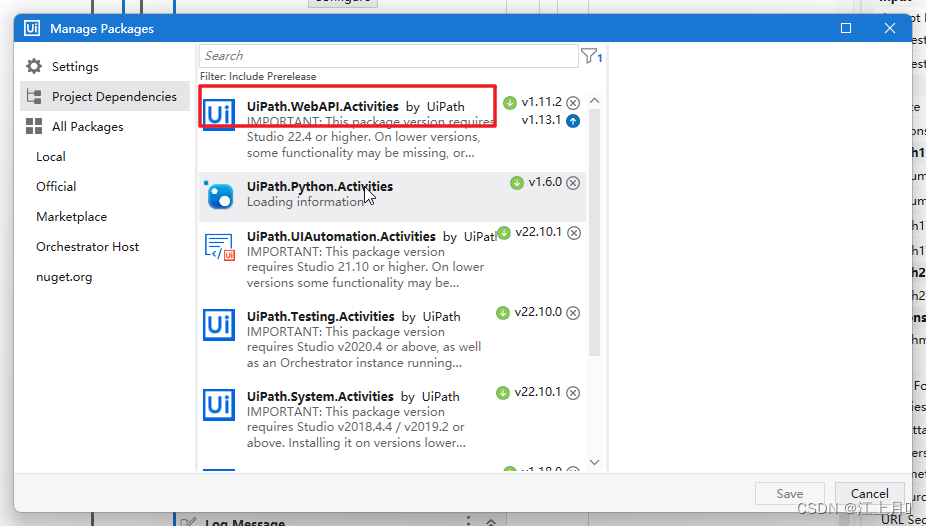Remove UiPath.WebAPI.Activities package
The width and height of the screenshot is (926, 526).
tap(573, 103)
